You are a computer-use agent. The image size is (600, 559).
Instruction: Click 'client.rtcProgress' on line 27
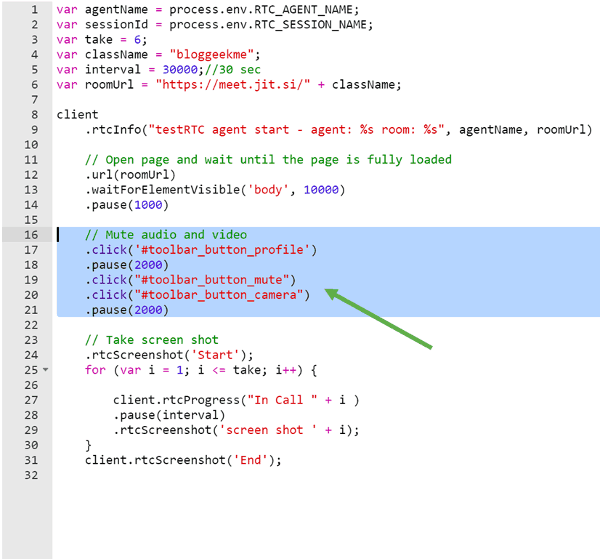[176, 400]
